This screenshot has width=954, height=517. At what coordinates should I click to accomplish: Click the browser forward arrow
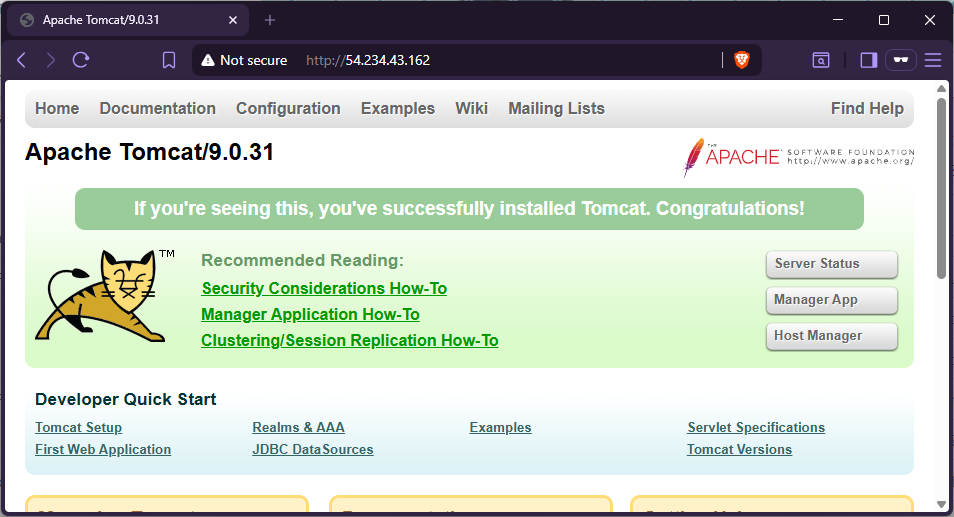pos(50,60)
